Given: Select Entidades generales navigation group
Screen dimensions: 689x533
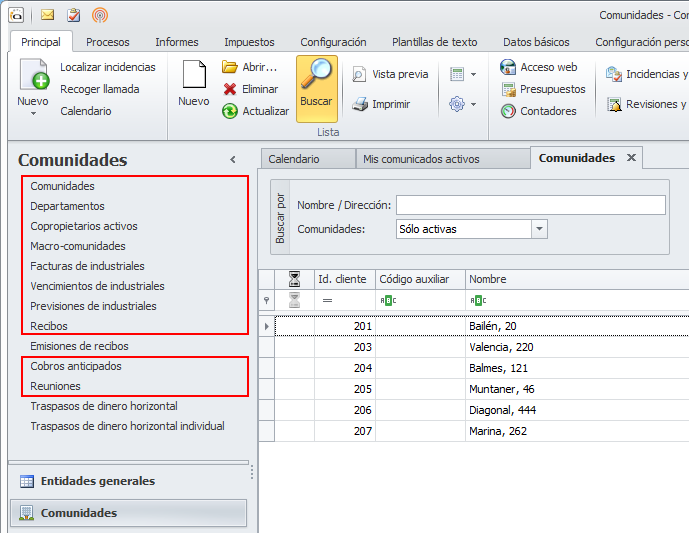Looking at the screenshot, I should 128,481.
